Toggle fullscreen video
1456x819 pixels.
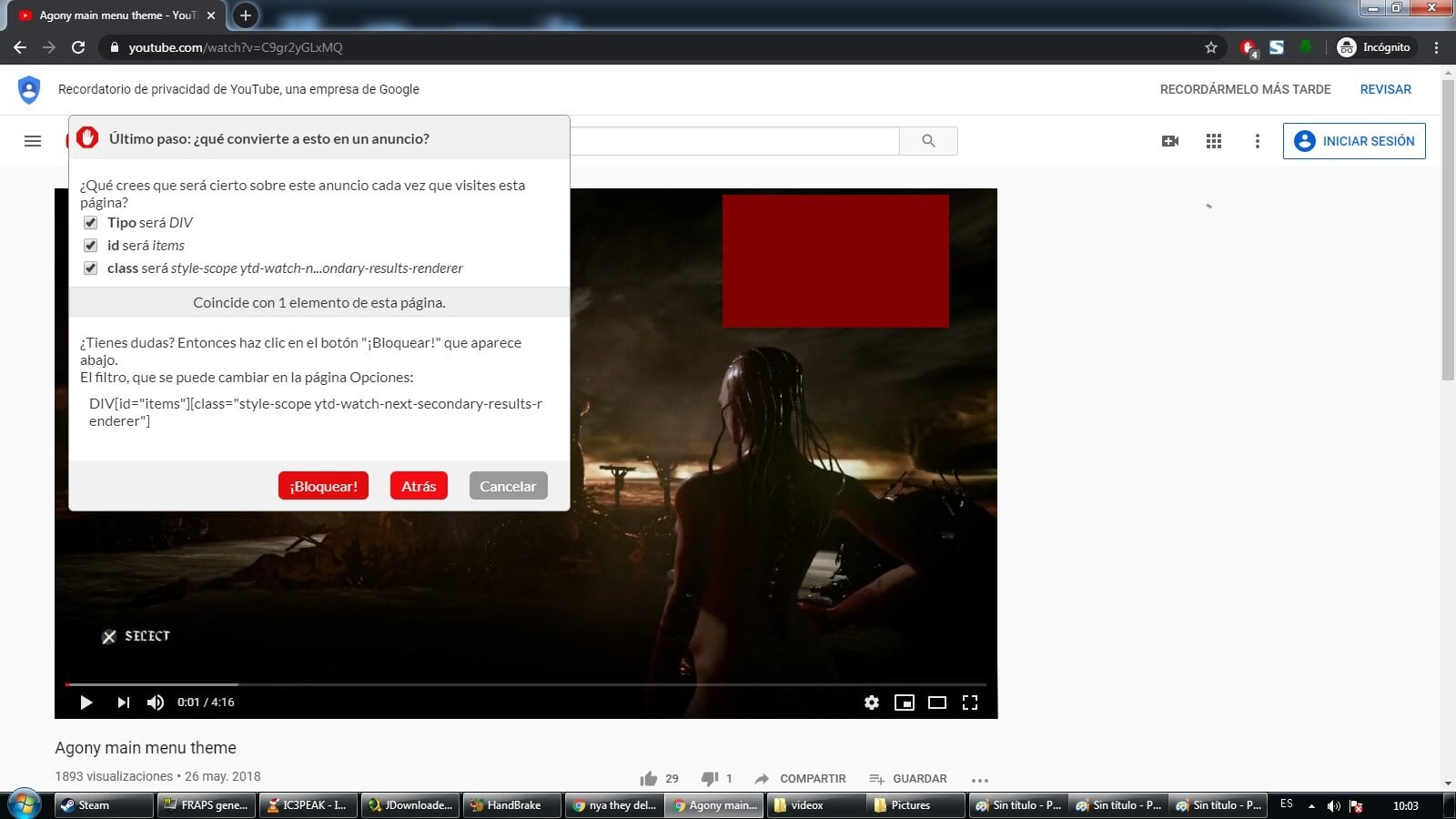[970, 703]
